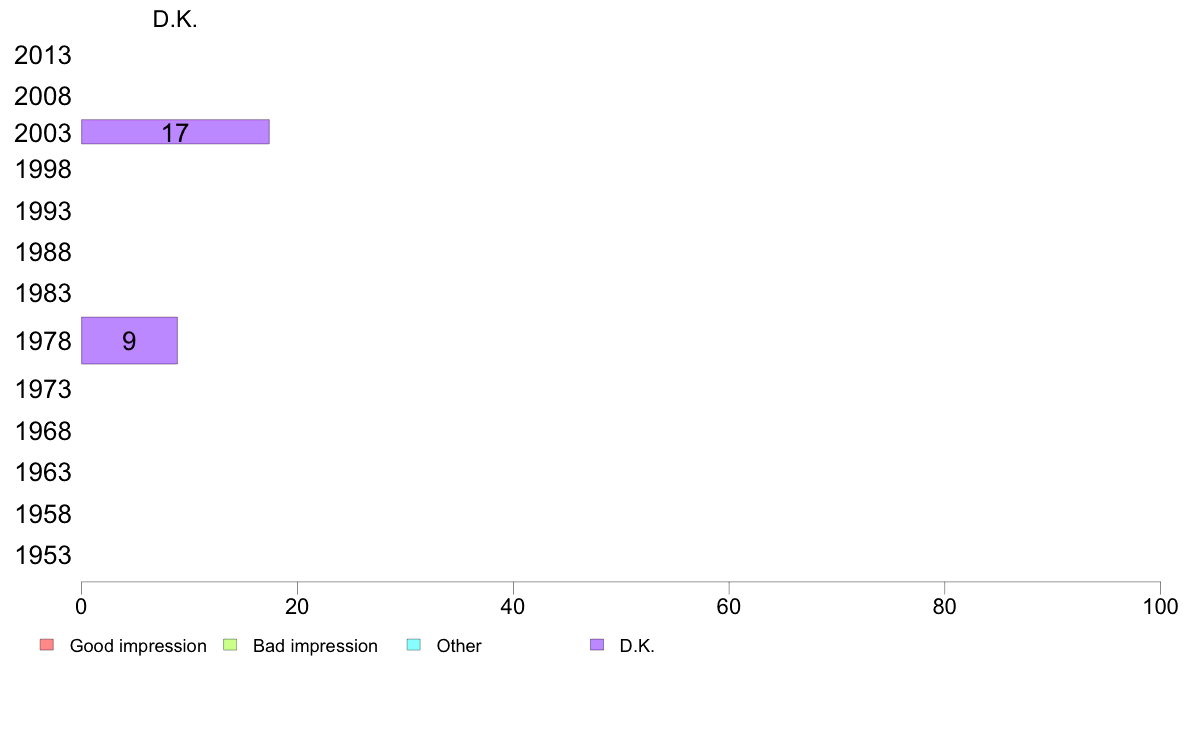The height and width of the screenshot is (736, 1188).
Task: Click the 100 tick on the x-axis
Action: pyautogui.click(x=1160, y=606)
